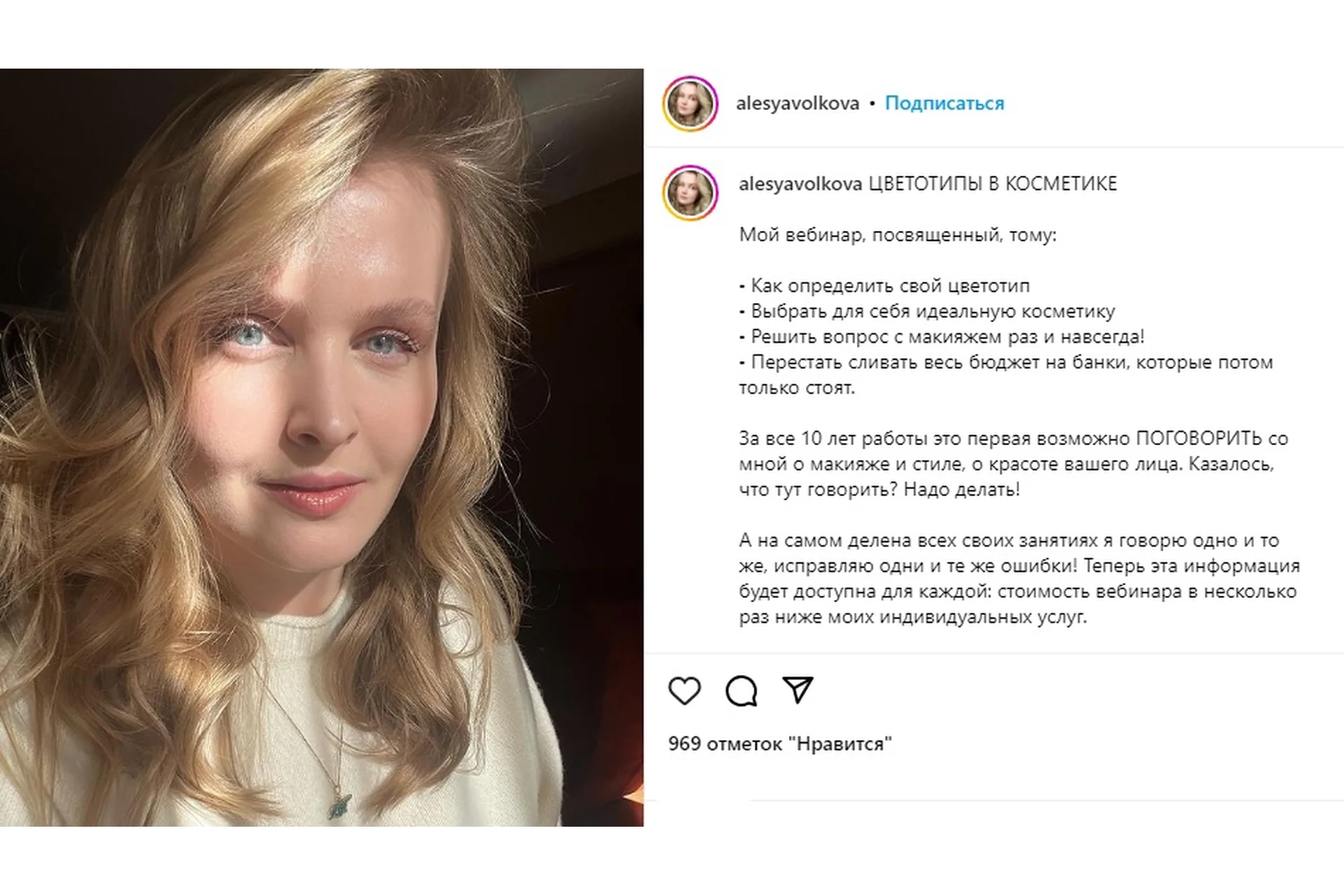The height and width of the screenshot is (896, 1344).
Task: Open comments via the speech bubble icon
Action: tap(741, 691)
